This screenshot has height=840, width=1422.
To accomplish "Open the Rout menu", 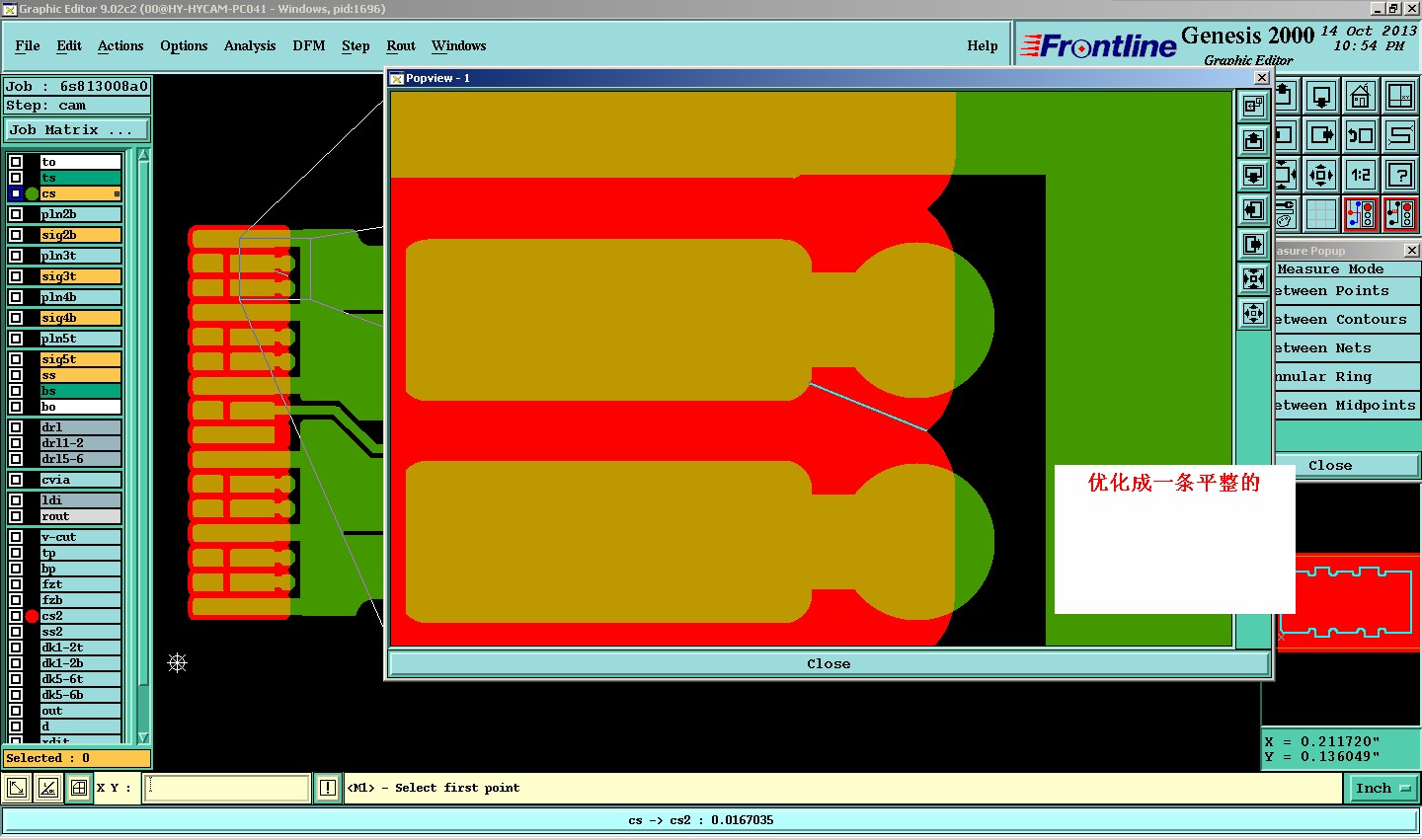I will pos(401,45).
